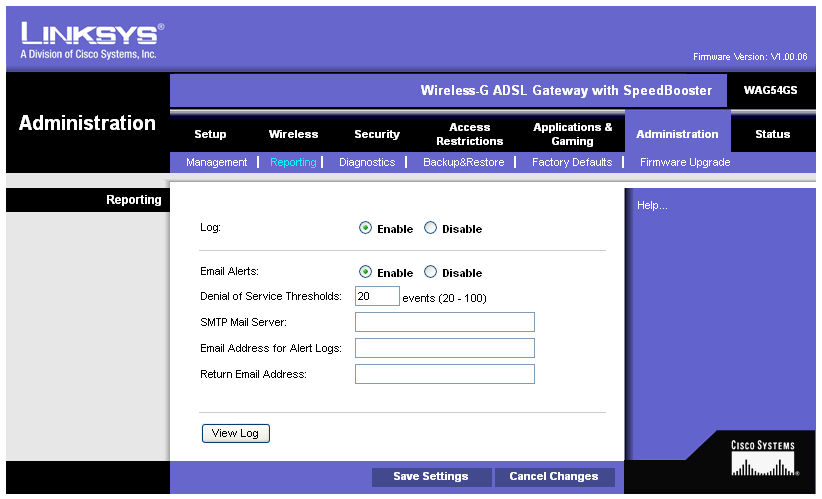Select the Reporting sub-tab
This screenshot has height=499, width=822.
(293, 162)
